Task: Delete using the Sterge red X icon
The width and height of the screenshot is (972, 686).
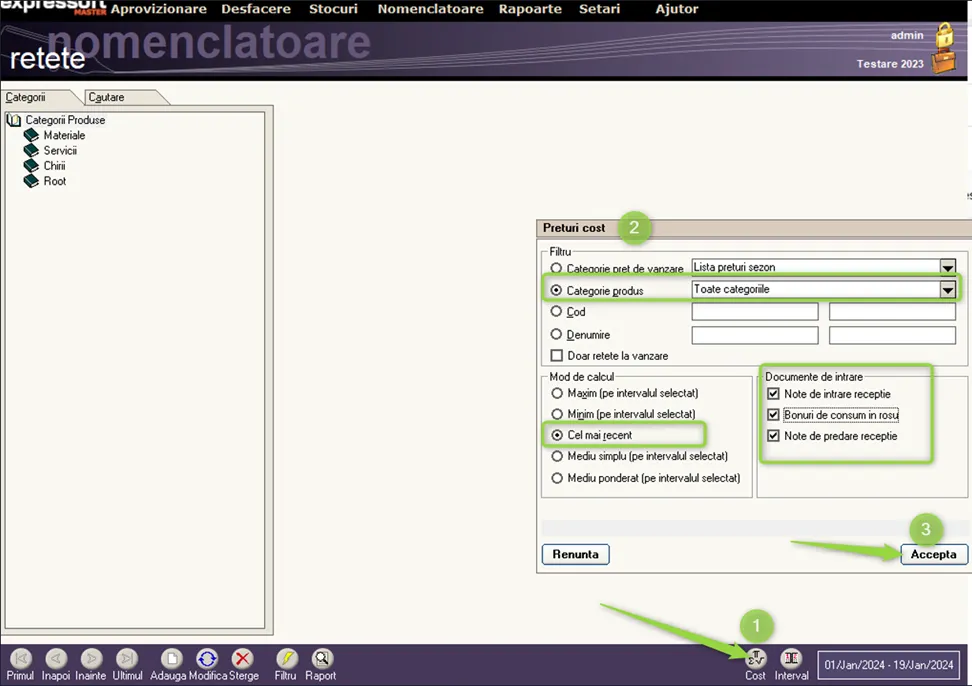Action: coord(242,659)
